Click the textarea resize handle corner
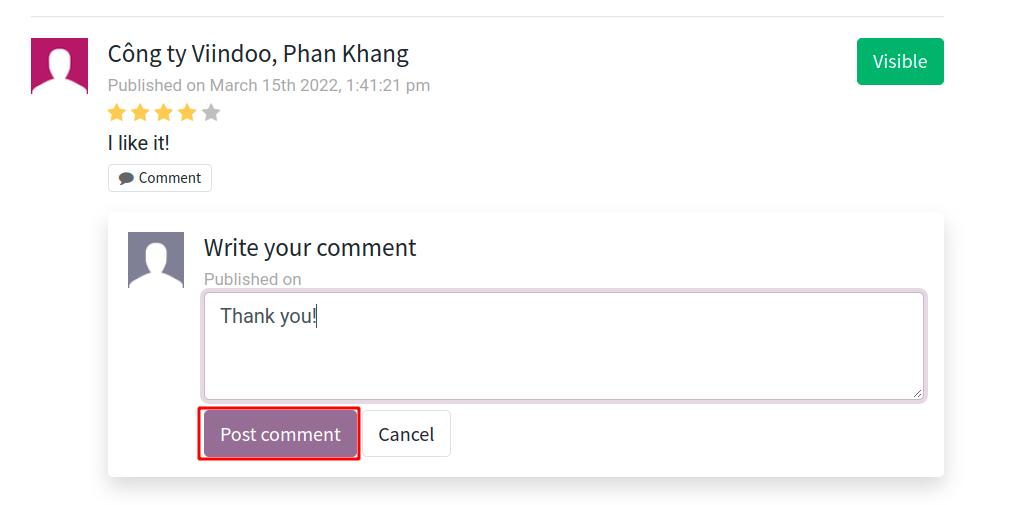The width and height of the screenshot is (1024, 505). pyautogui.click(x=917, y=393)
